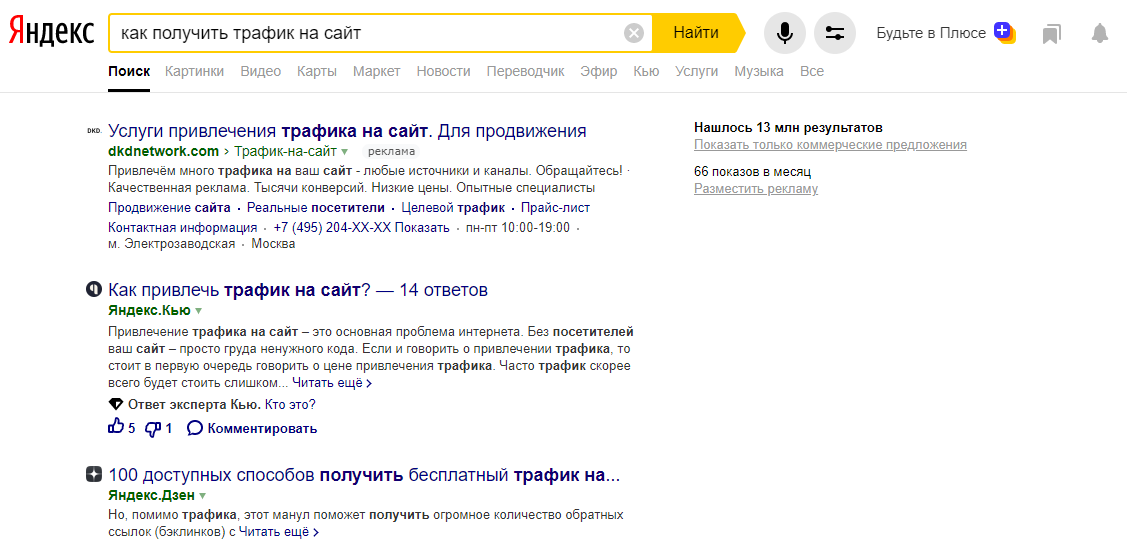Open 'Продвижение сайта' sitelink
Image resolution: width=1127 pixels, height=556 pixels.
(170, 208)
